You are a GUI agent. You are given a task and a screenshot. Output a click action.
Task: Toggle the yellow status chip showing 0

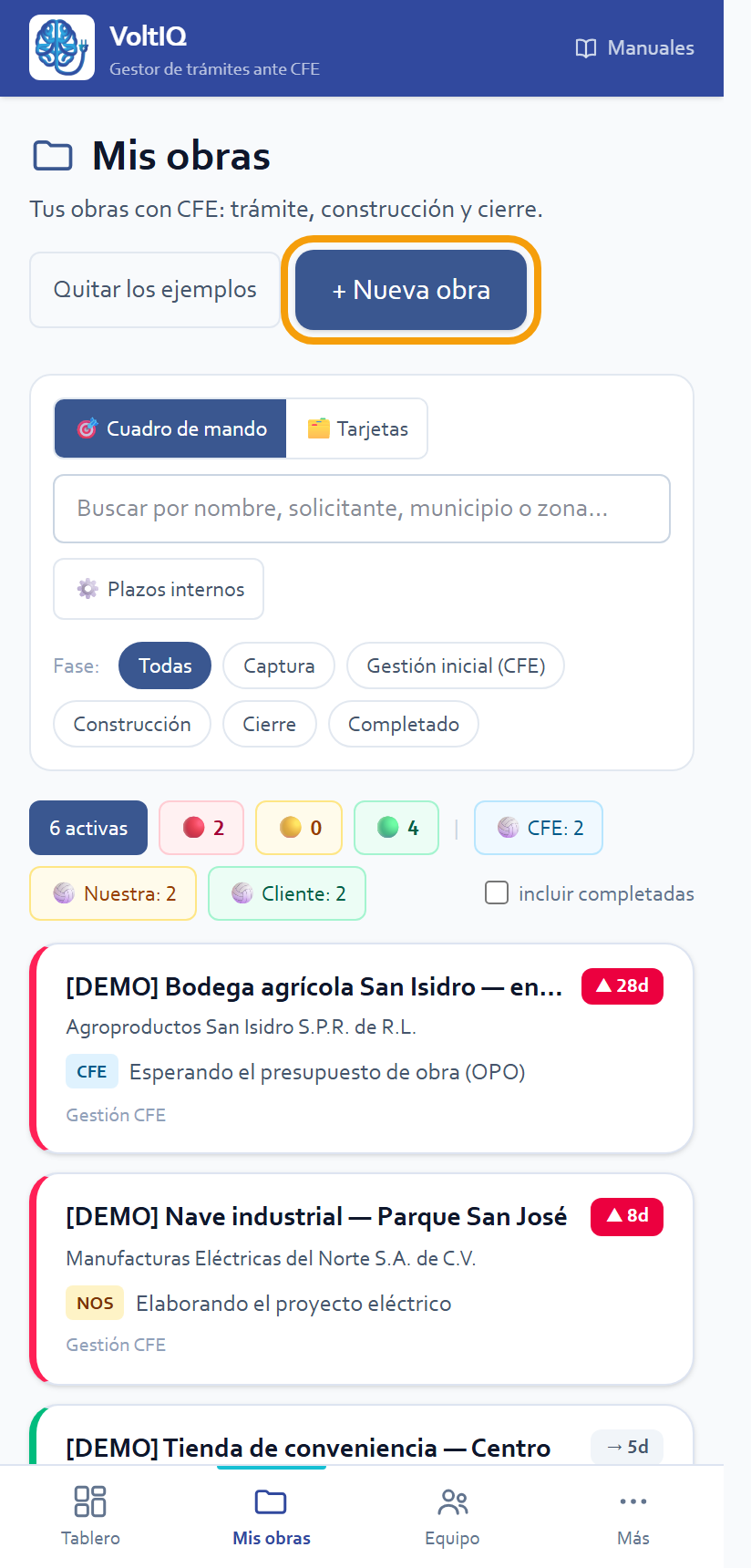point(299,828)
